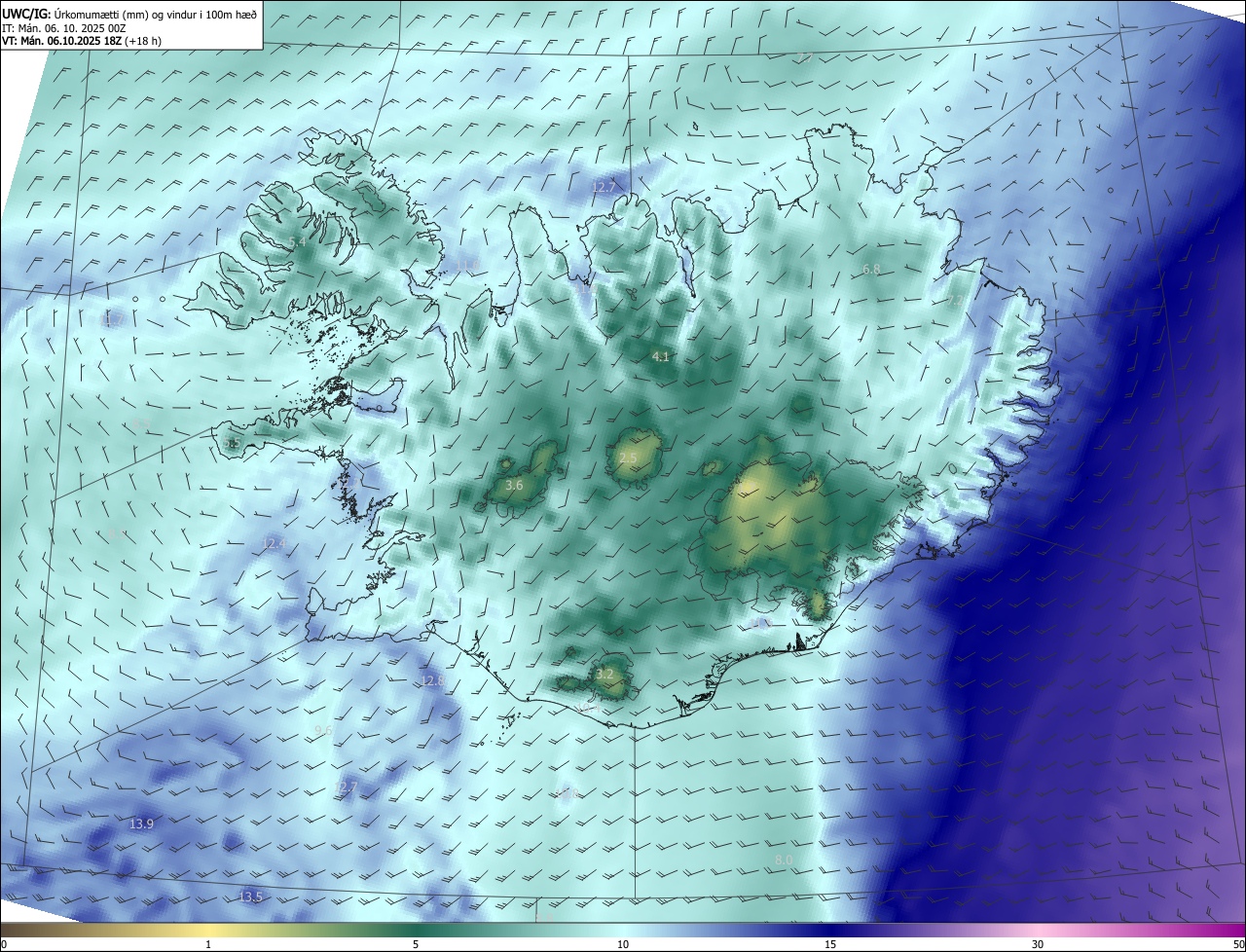Click the 4.1 value label on the map
This screenshot has width=1246, height=952.
pyautogui.click(x=660, y=357)
